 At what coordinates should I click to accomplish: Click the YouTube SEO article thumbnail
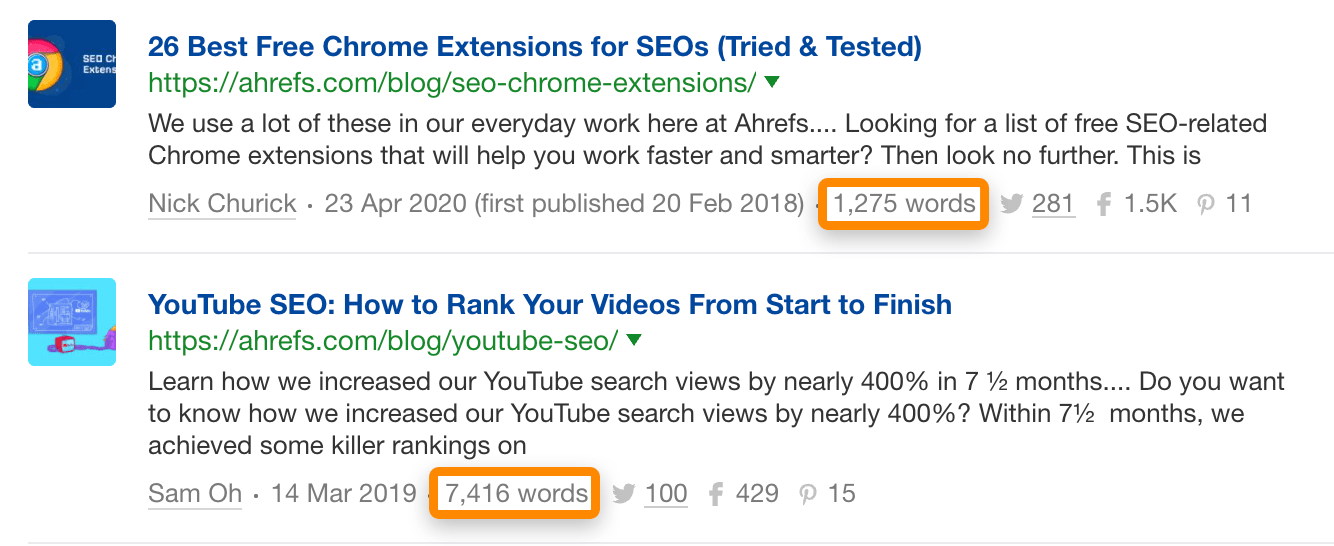click(x=72, y=322)
